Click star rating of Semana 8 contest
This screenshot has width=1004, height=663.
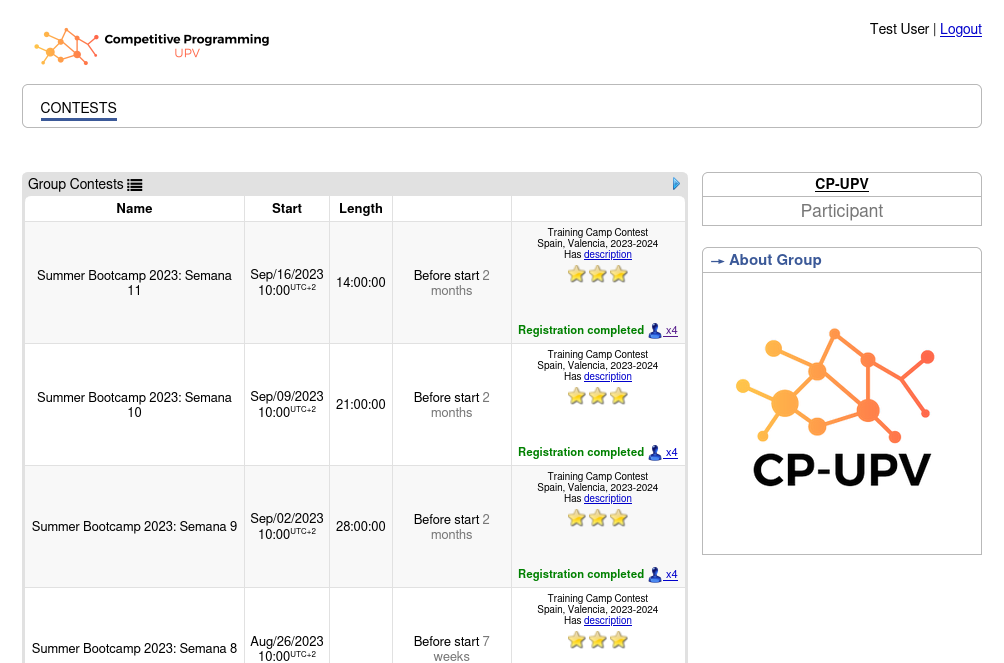[597, 640]
